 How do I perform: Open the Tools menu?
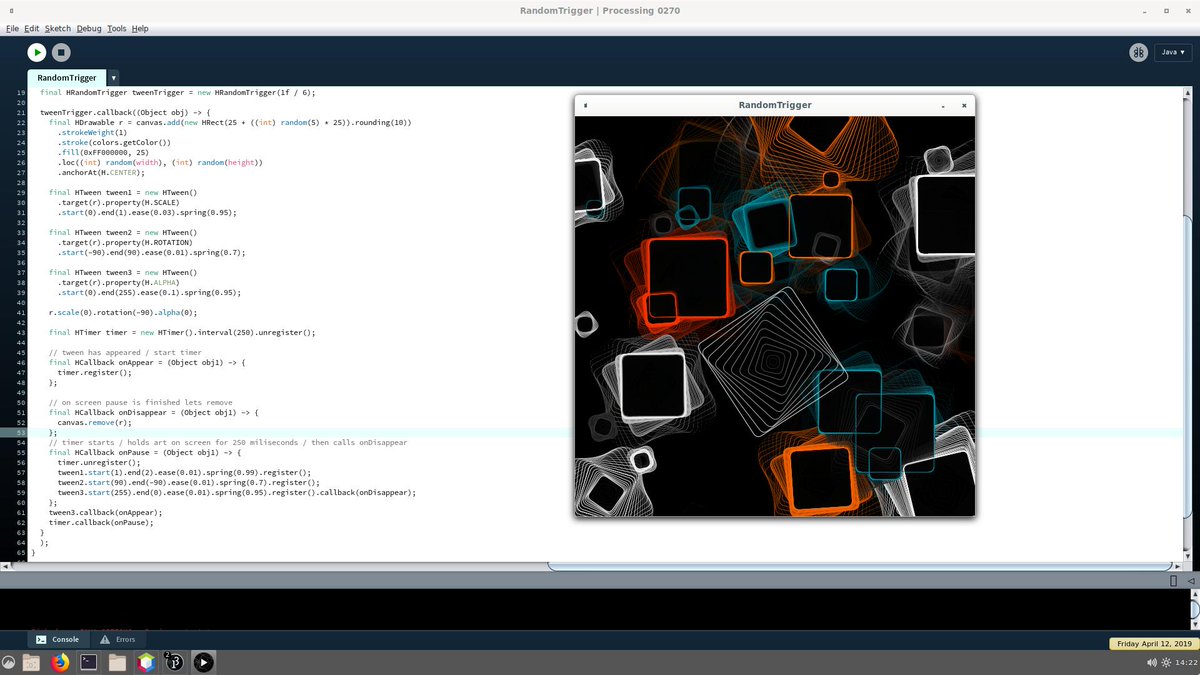pos(116,28)
